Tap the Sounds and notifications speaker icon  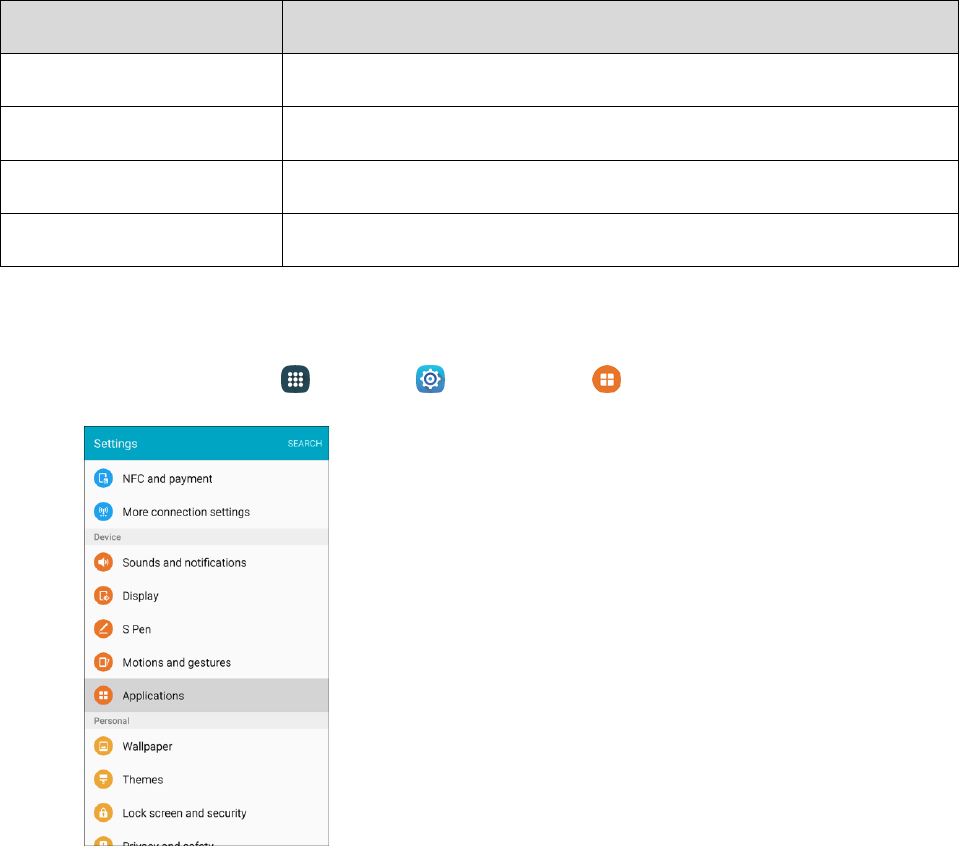coord(103,562)
